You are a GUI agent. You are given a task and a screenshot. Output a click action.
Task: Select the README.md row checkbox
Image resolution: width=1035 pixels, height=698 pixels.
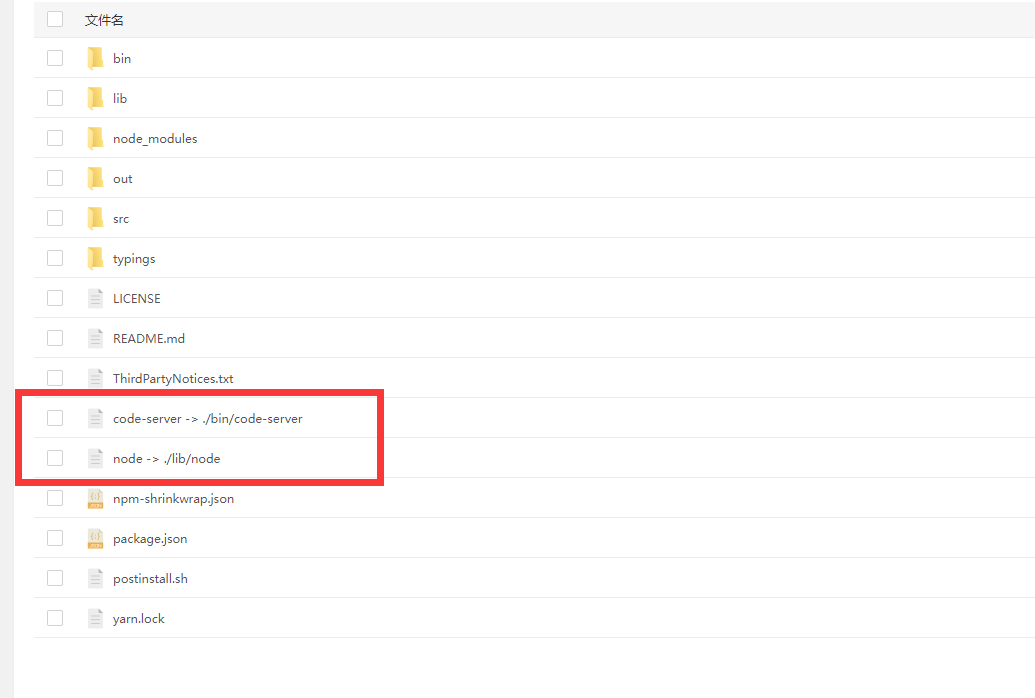(55, 338)
